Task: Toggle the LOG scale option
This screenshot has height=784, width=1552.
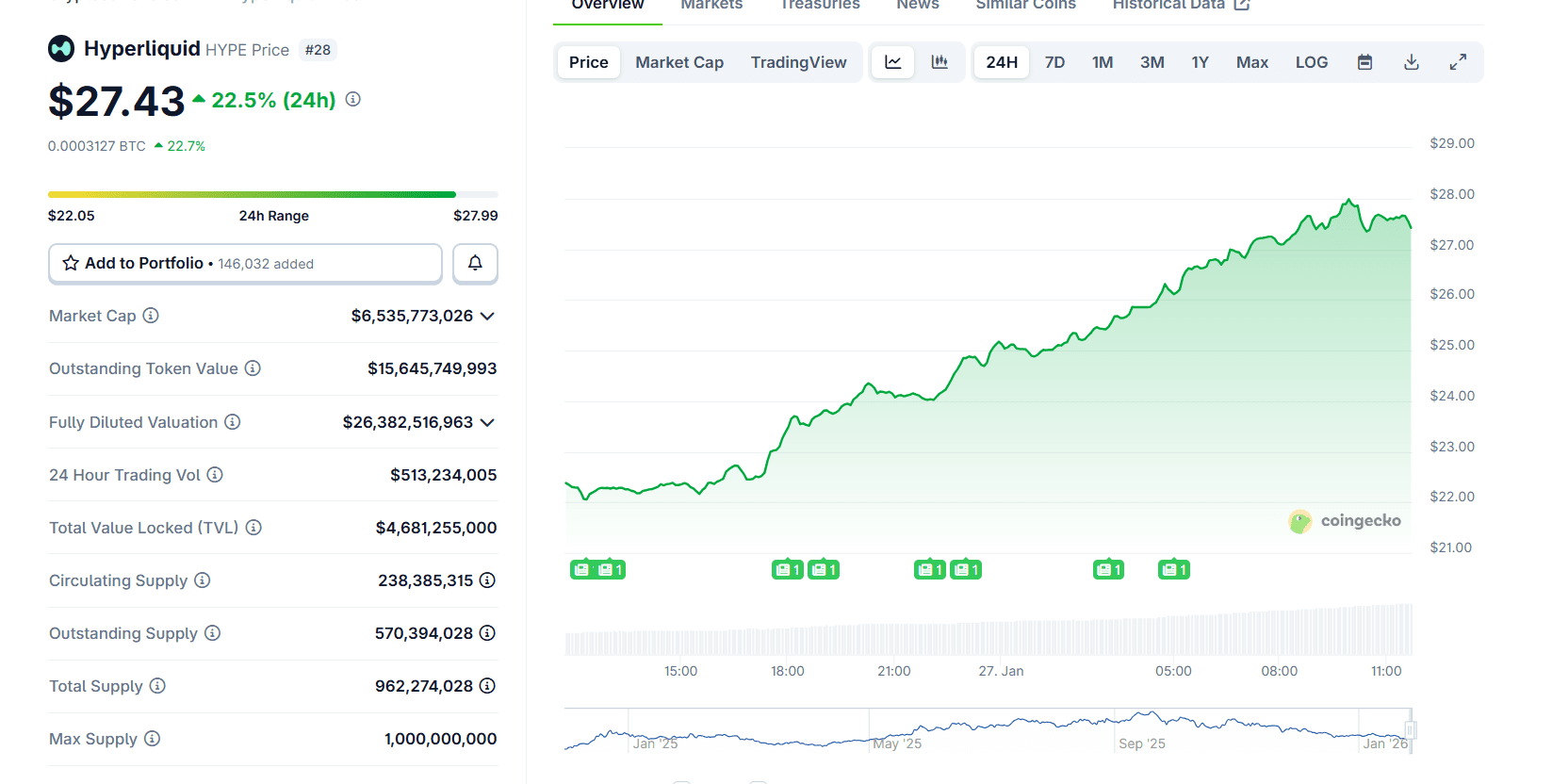Action: 1311,62
